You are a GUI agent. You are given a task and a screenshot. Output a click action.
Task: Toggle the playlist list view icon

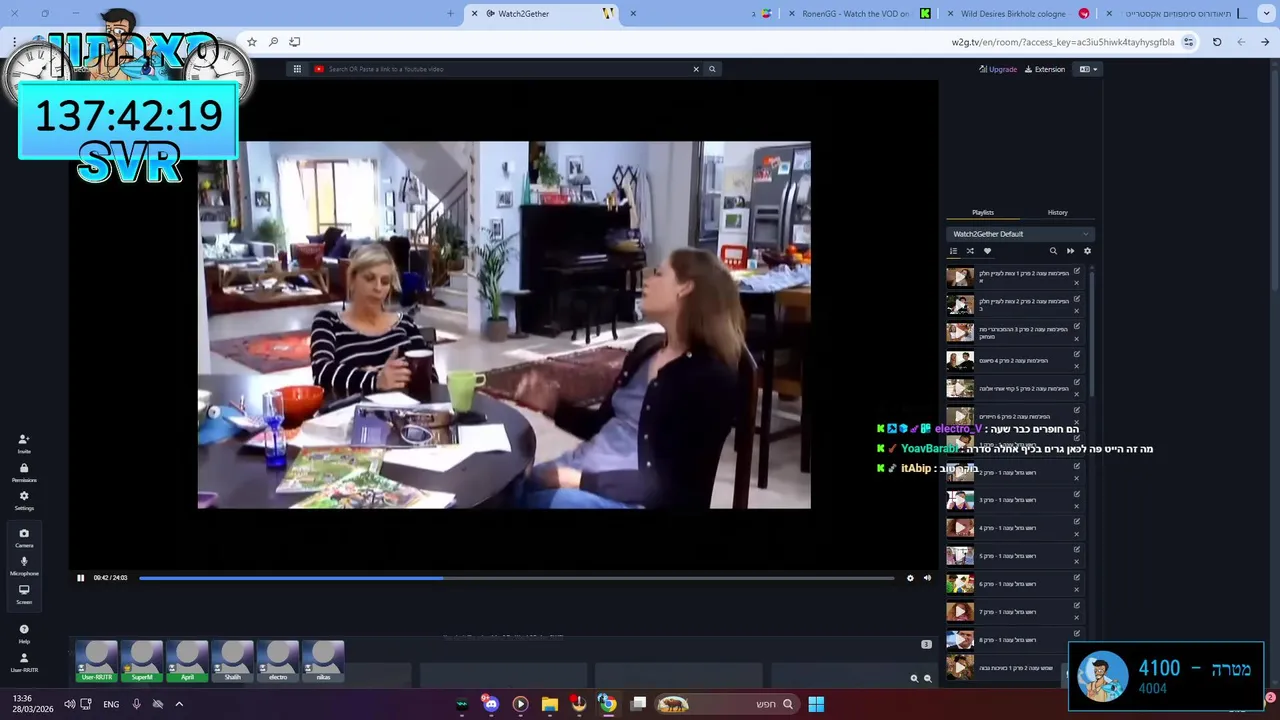[x=953, y=251]
